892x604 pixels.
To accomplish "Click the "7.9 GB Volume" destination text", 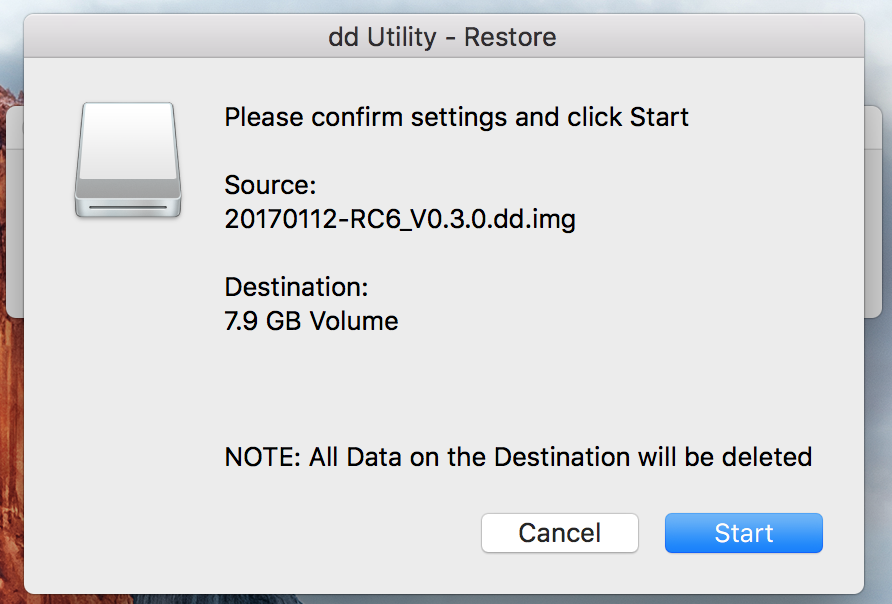I will 311,322.
